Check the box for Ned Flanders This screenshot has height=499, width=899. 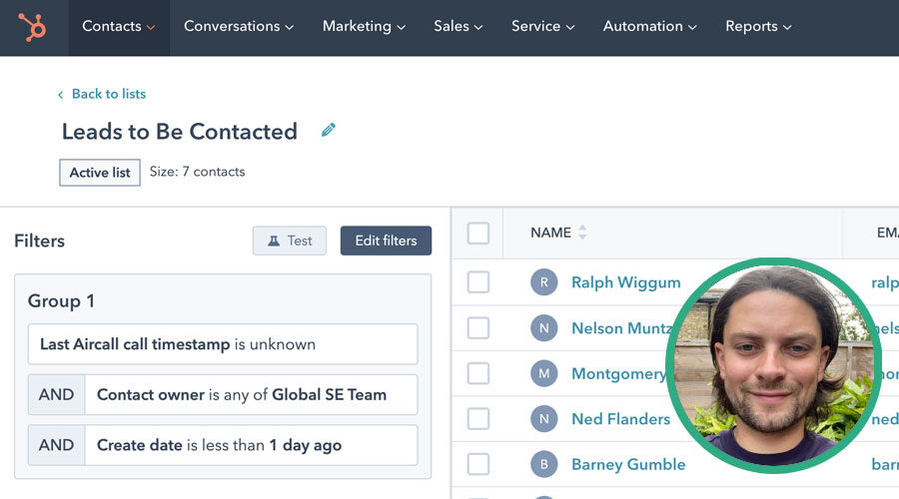[x=478, y=419]
